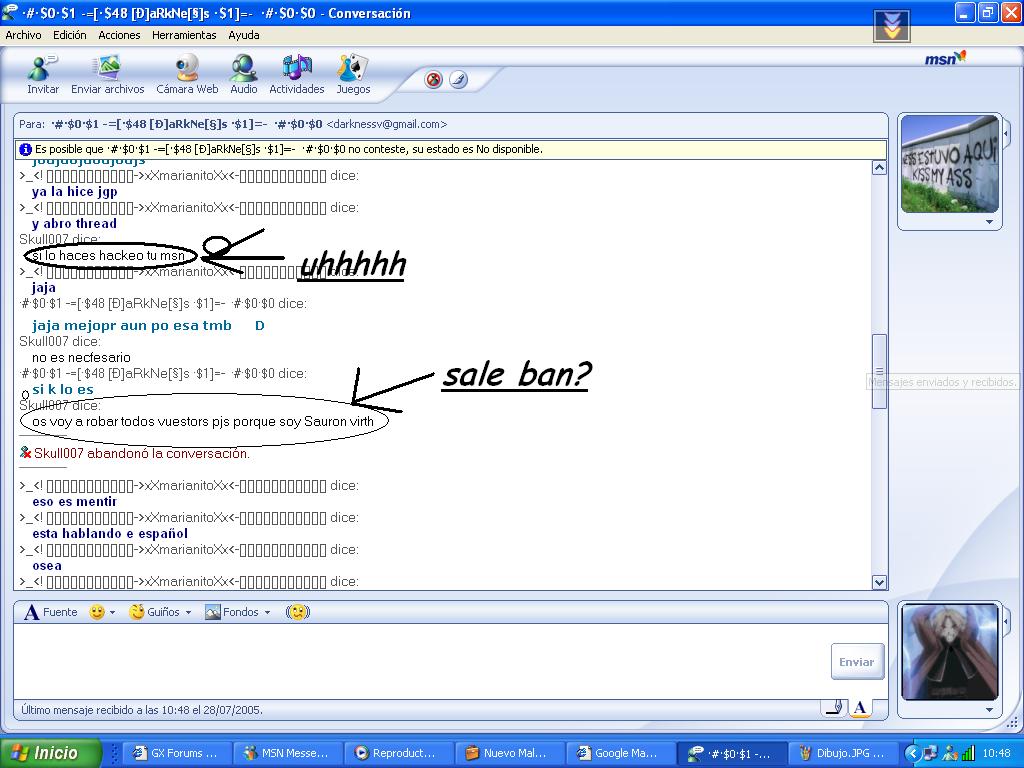The width and height of the screenshot is (1024, 768).
Task: Click the blue info icon in the status notice
Action: [x=25, y=150]
